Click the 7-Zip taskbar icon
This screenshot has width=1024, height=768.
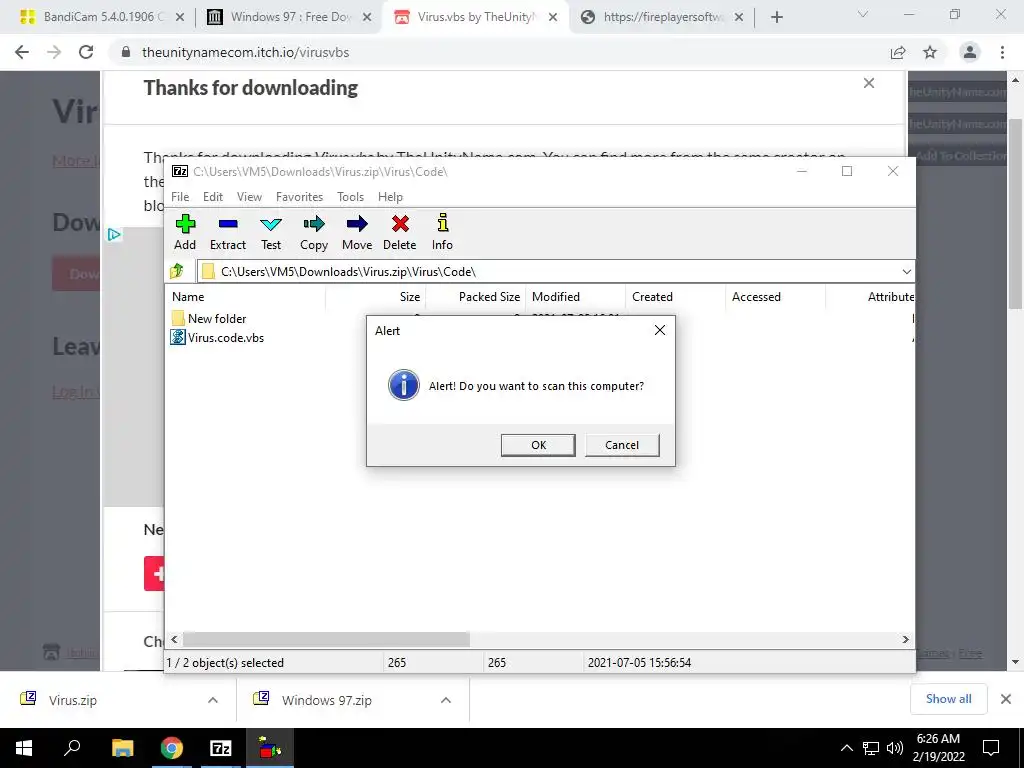pyautogui.click(x=221, y=748)
